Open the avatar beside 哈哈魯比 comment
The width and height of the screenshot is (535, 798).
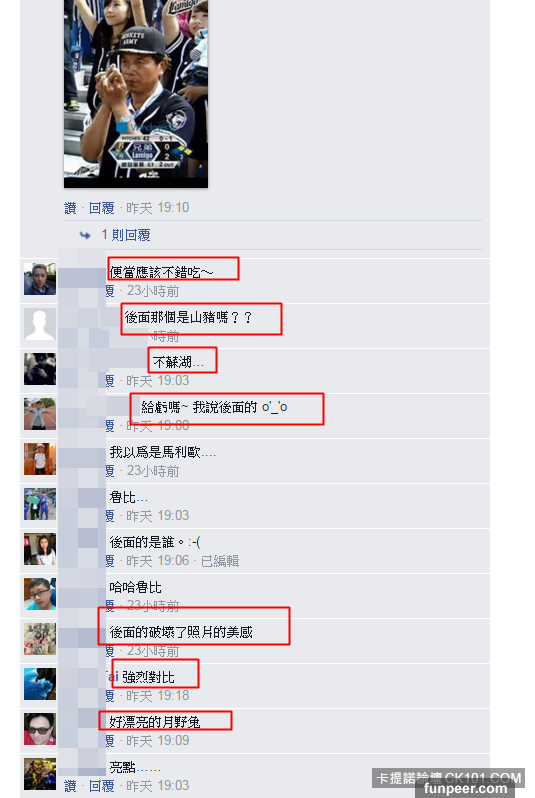tap(40, 594)
